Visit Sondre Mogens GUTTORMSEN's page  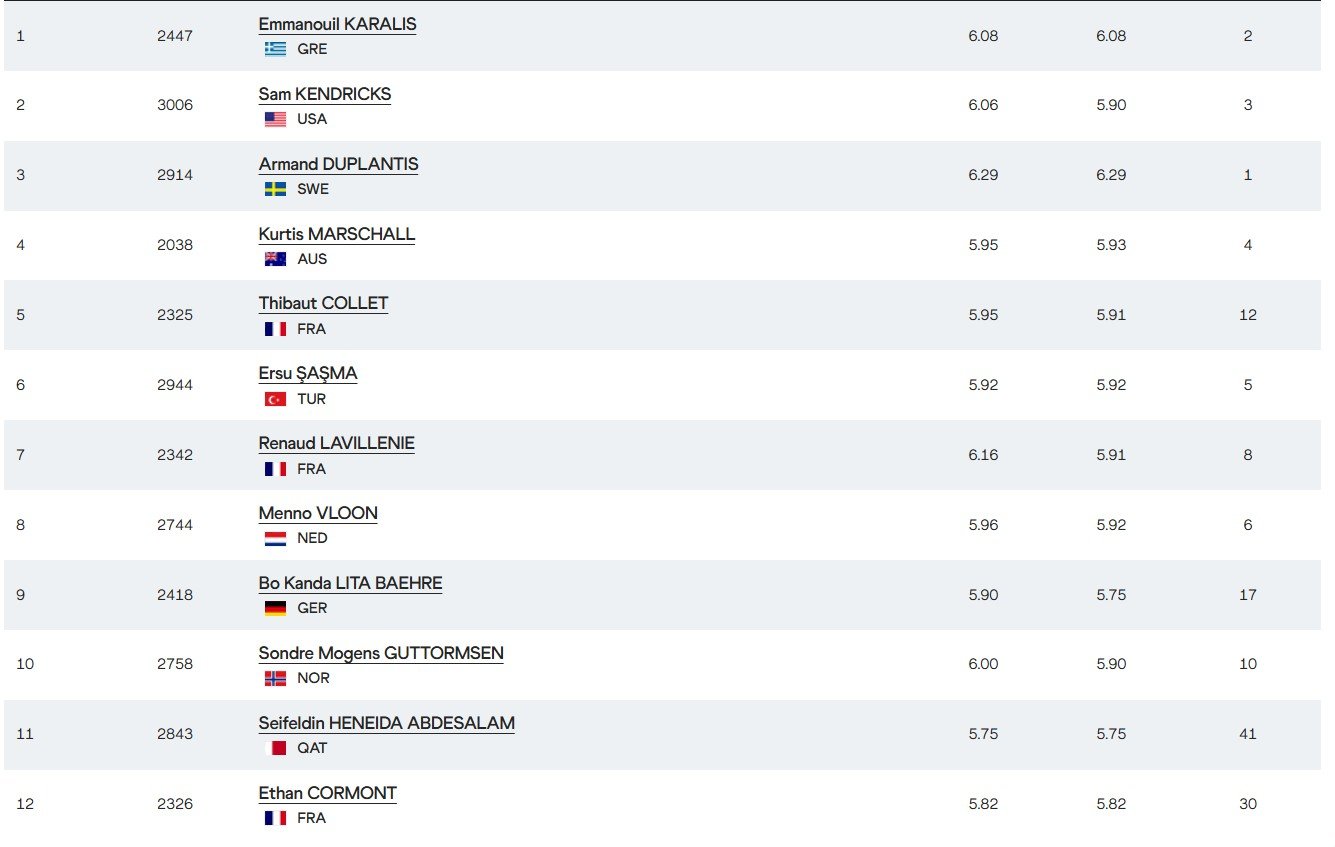pos(381,653)
